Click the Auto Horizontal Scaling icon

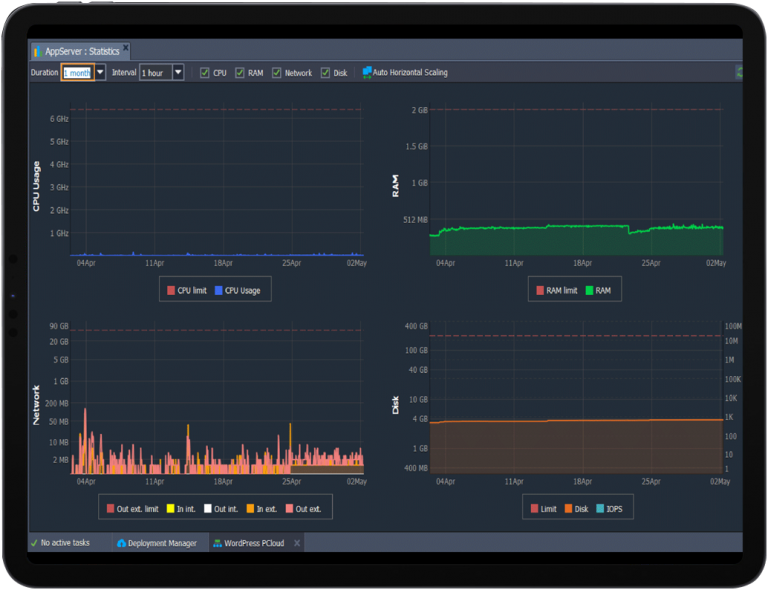click(x=367, y=73)
